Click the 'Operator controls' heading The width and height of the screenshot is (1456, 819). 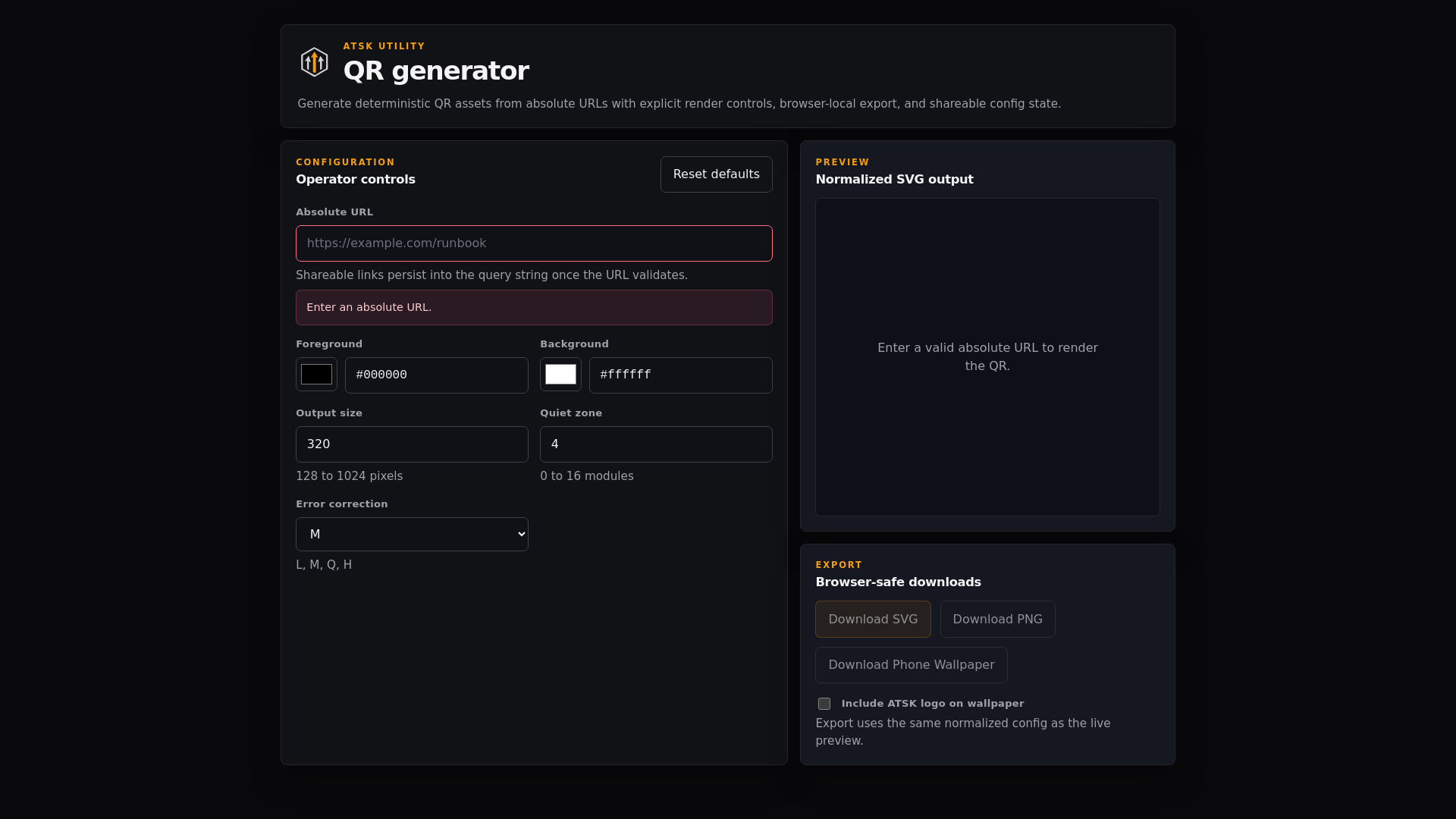point(356,180)
